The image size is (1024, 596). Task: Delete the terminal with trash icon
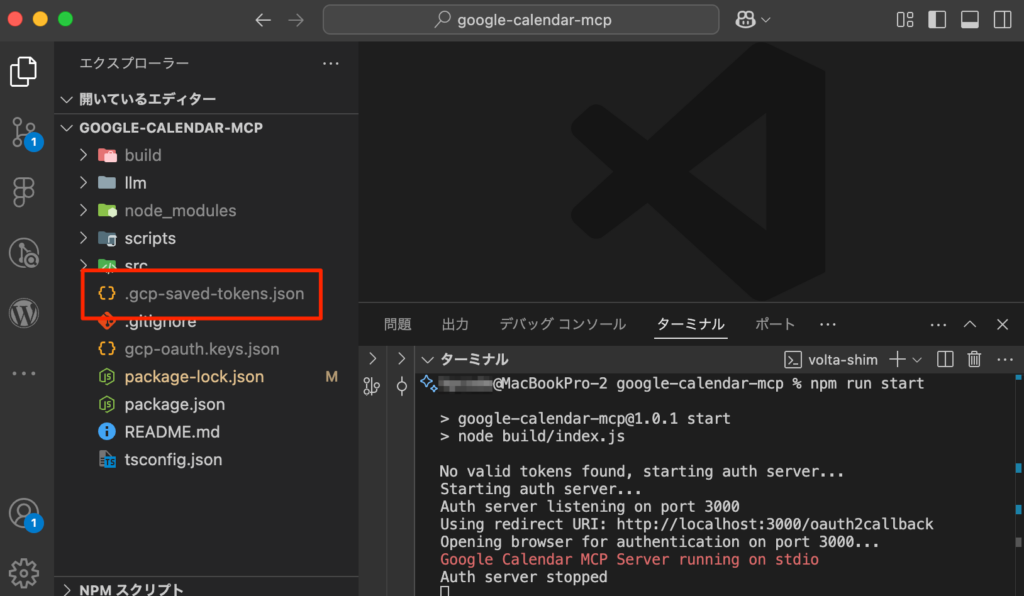point(974,359)
